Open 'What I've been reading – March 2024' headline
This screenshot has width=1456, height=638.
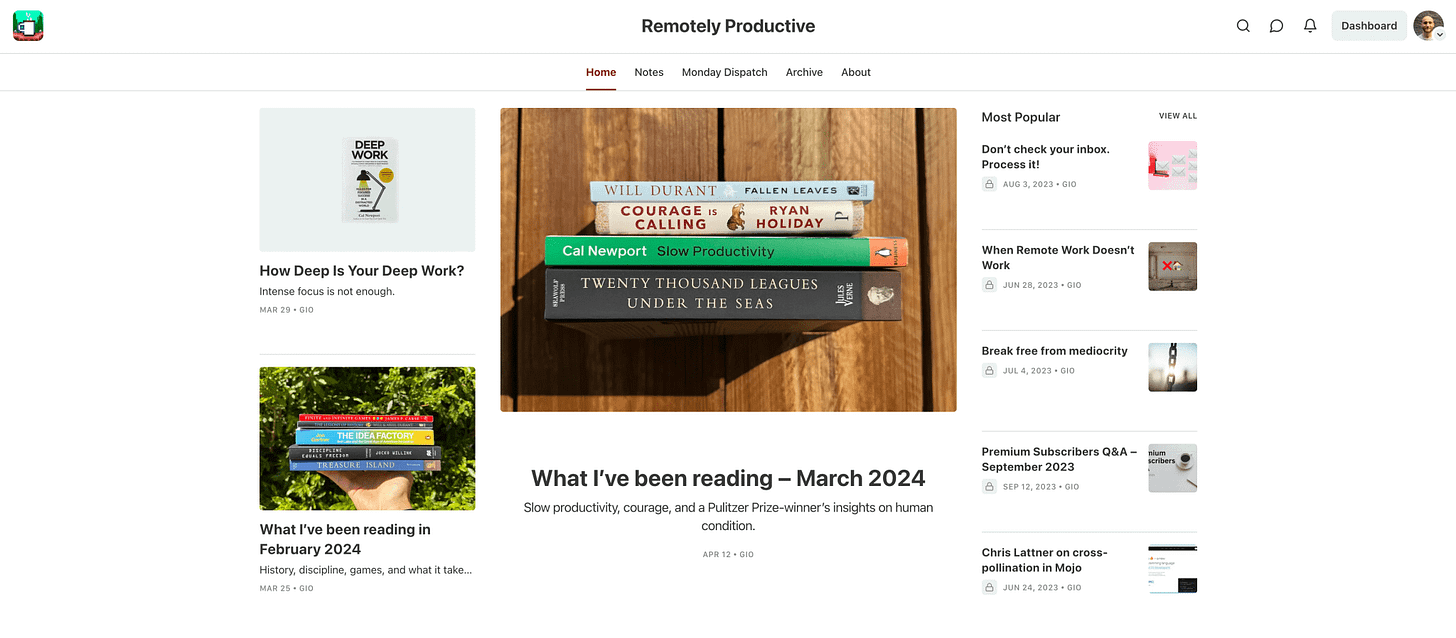(728, 478)
